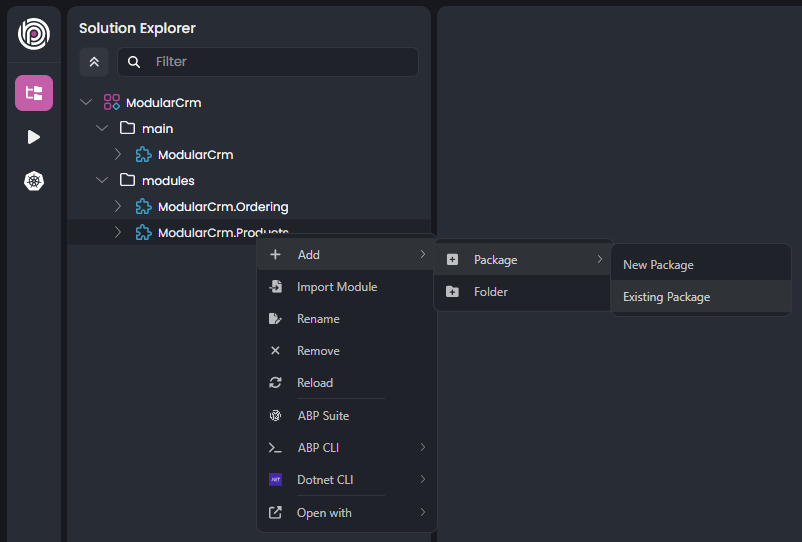The height and width of the screenshot is (542, 802).
Task: Click the Open with external icon
Action: (x=275, y=512)
